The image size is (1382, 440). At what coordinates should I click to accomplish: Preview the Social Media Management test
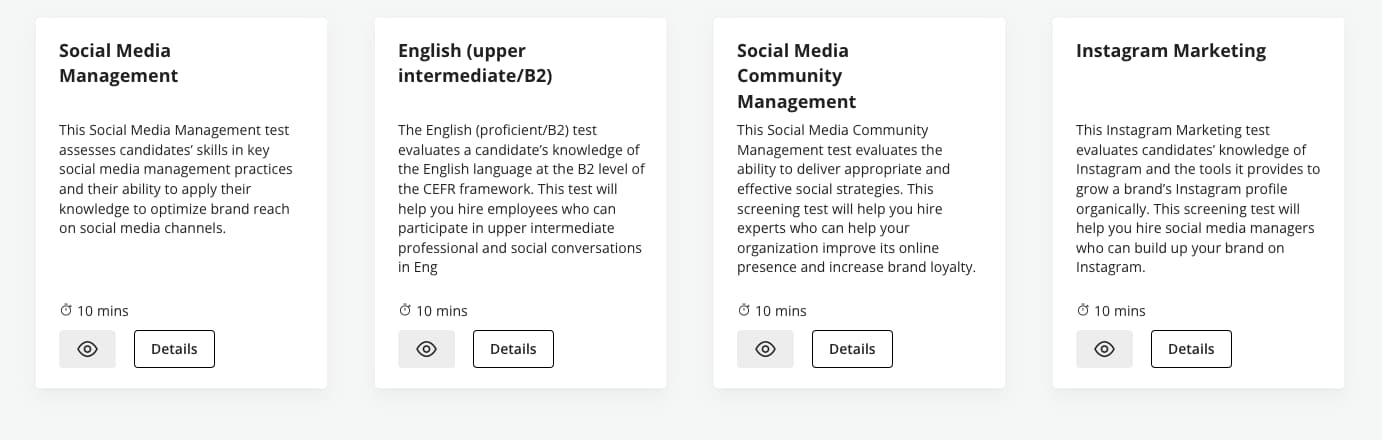point(87,349)
